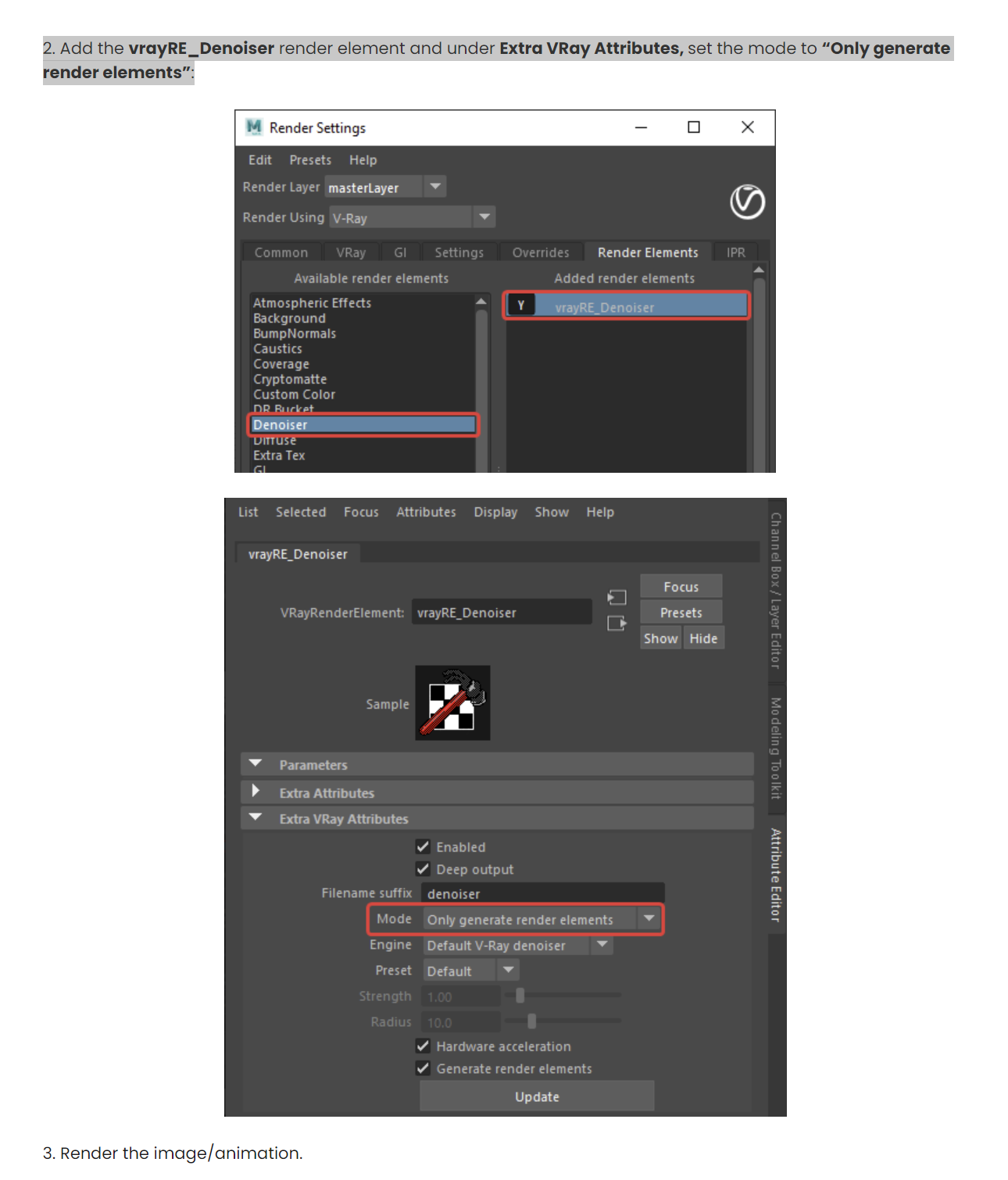Select vrayRE_Denoiser in added elements

click(626, 306)
